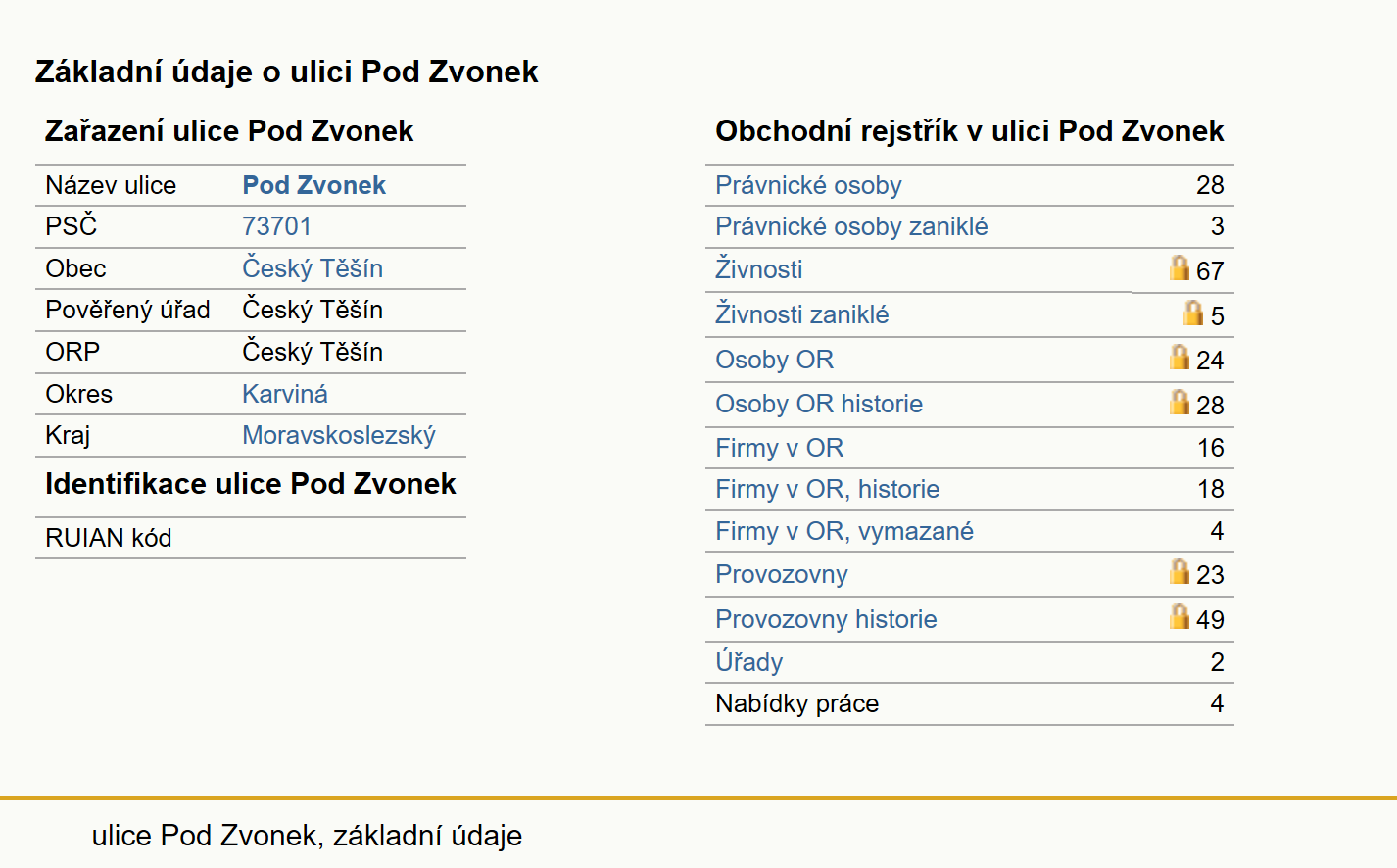Open the Živnosti link

(759, 269)
